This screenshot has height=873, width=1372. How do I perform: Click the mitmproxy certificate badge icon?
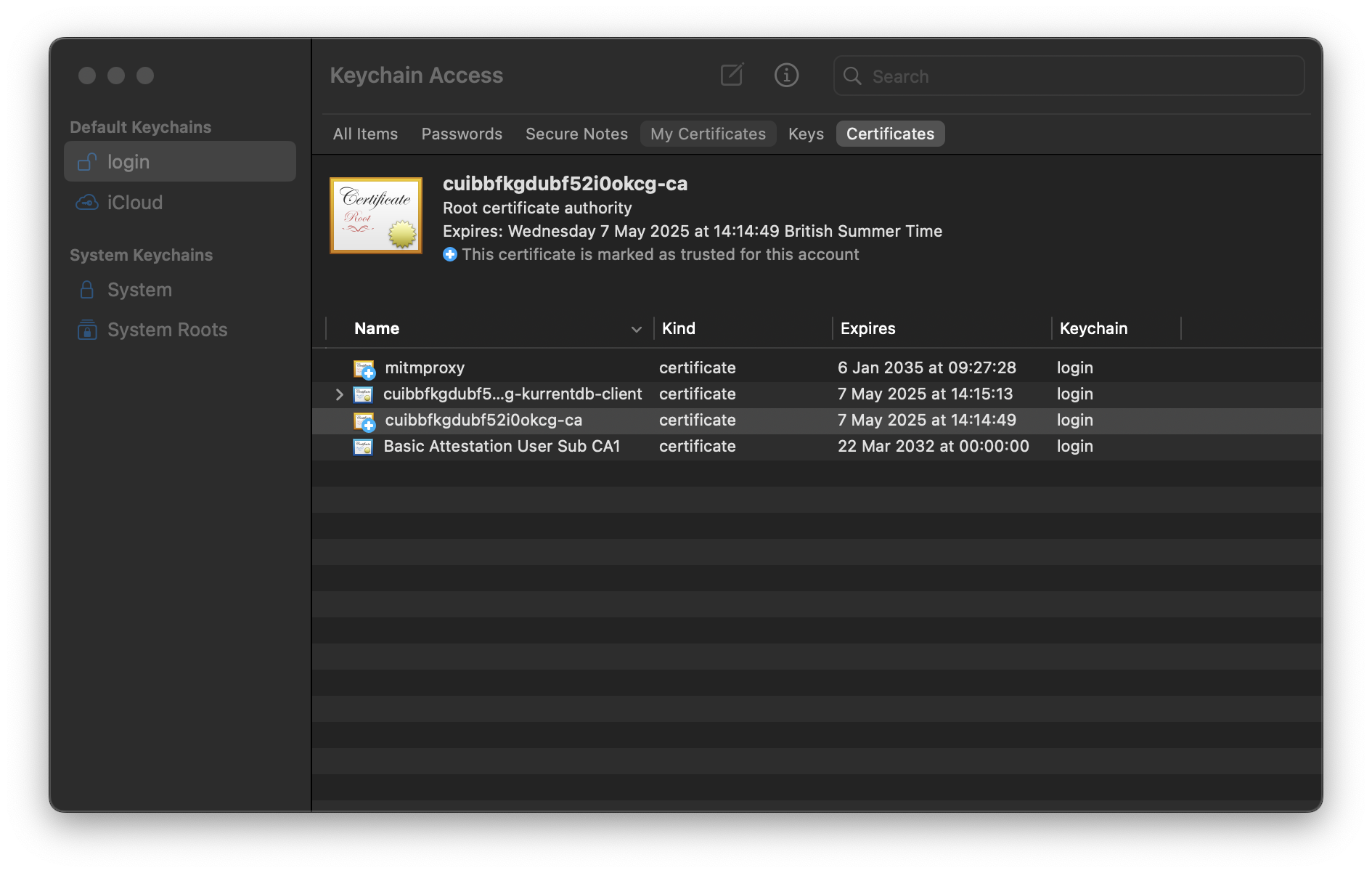[363, 368]
